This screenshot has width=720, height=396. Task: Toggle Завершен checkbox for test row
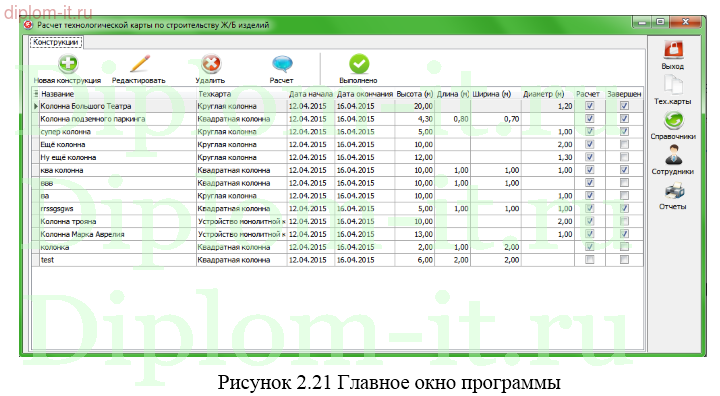coord(624,260)
